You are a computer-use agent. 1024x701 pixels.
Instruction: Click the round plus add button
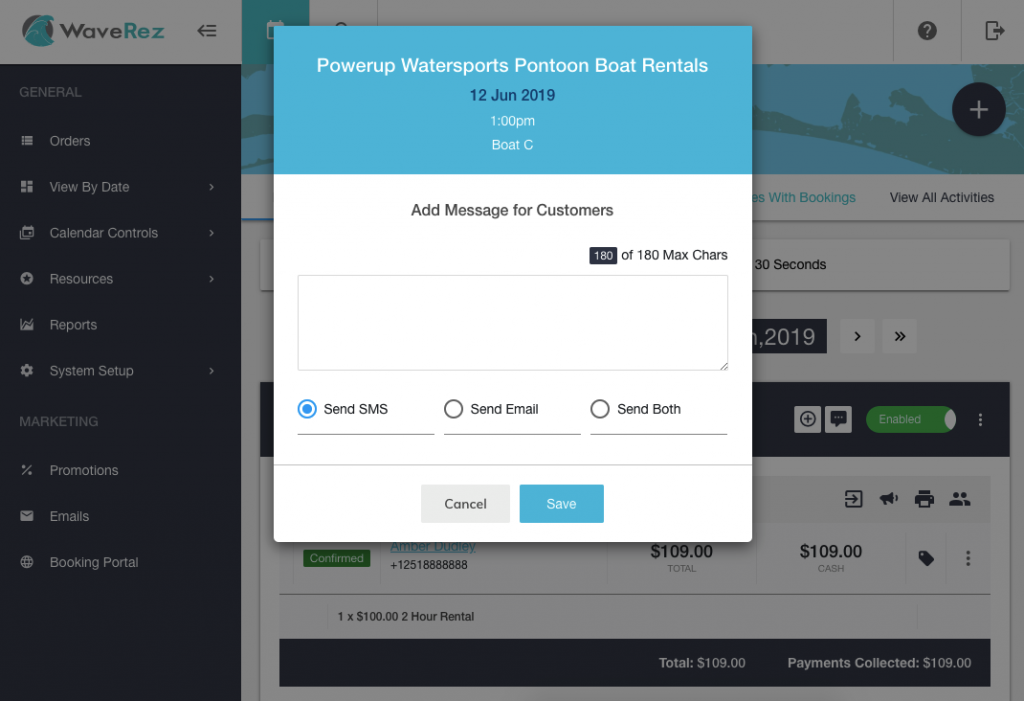(x=978, y=109)
